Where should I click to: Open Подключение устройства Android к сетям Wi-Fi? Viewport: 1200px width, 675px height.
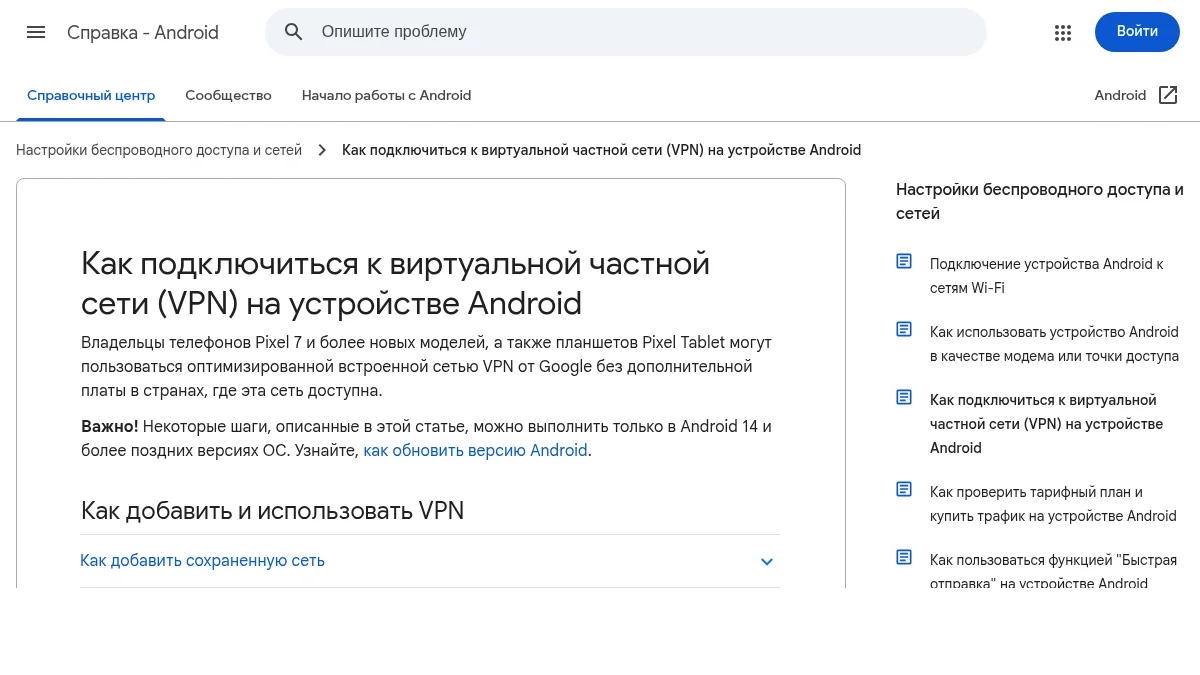[x=1047, y=276]
